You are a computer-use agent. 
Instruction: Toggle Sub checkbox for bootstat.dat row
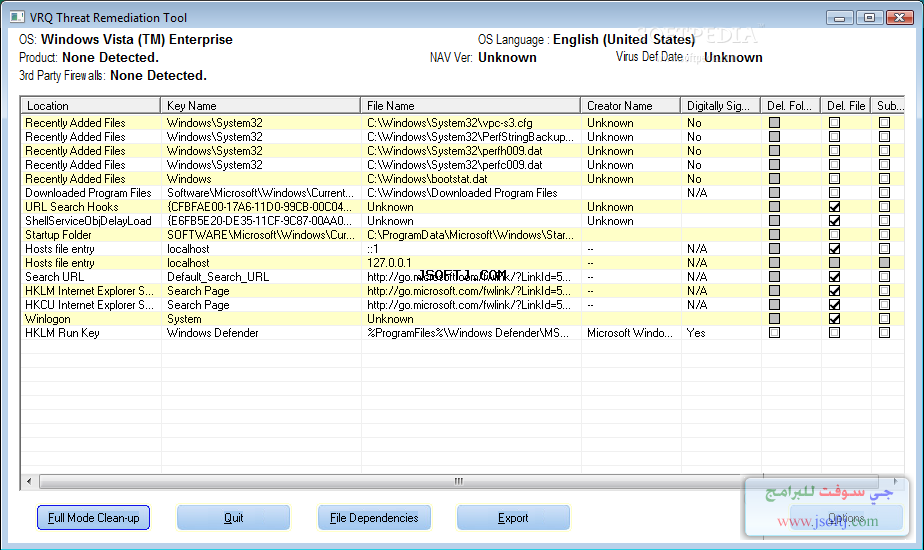(x=885, y=179)
